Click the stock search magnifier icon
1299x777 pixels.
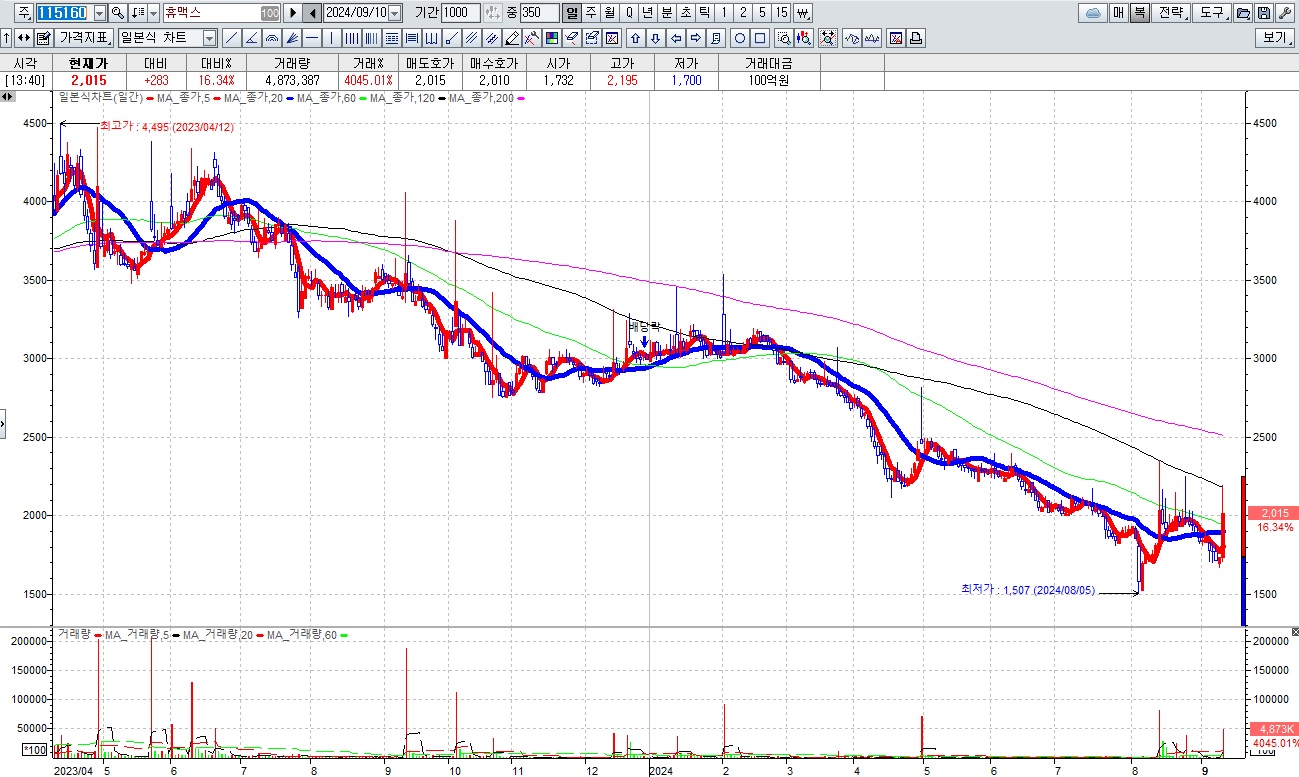coord(117,13)
